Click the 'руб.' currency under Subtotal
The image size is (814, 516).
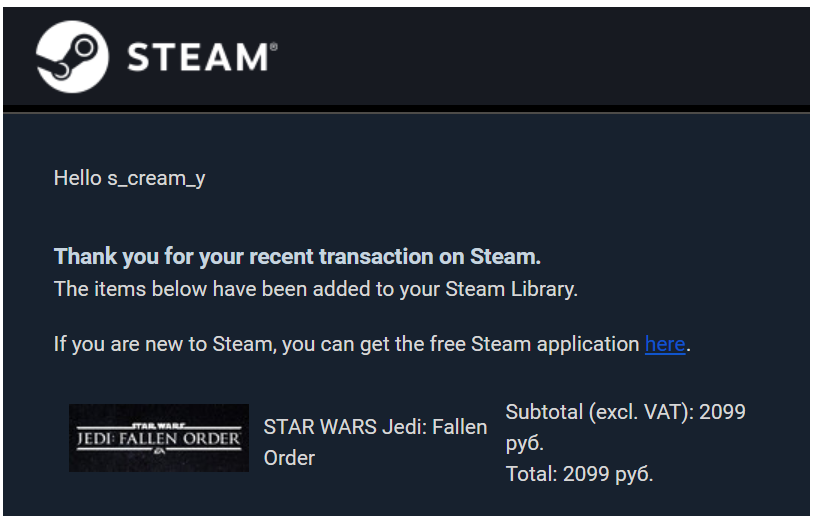coord(524,443)
